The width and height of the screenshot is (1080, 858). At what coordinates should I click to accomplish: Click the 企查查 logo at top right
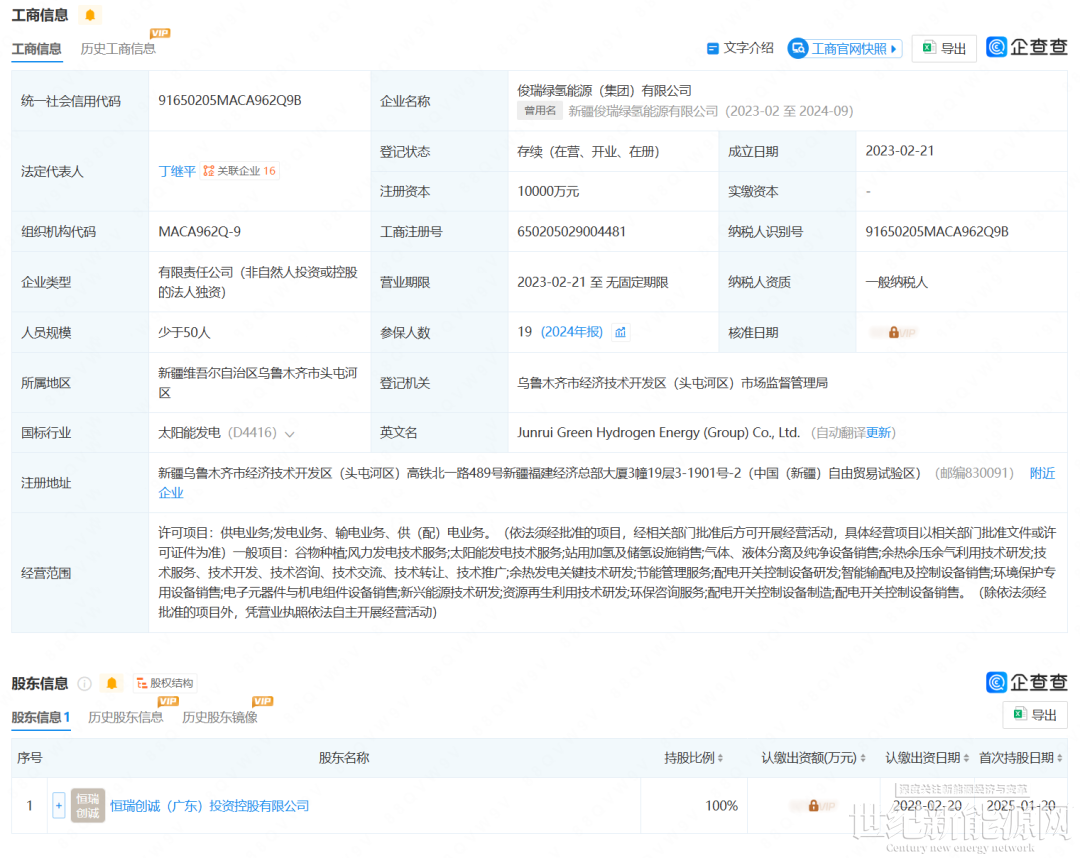point(1027,47)
